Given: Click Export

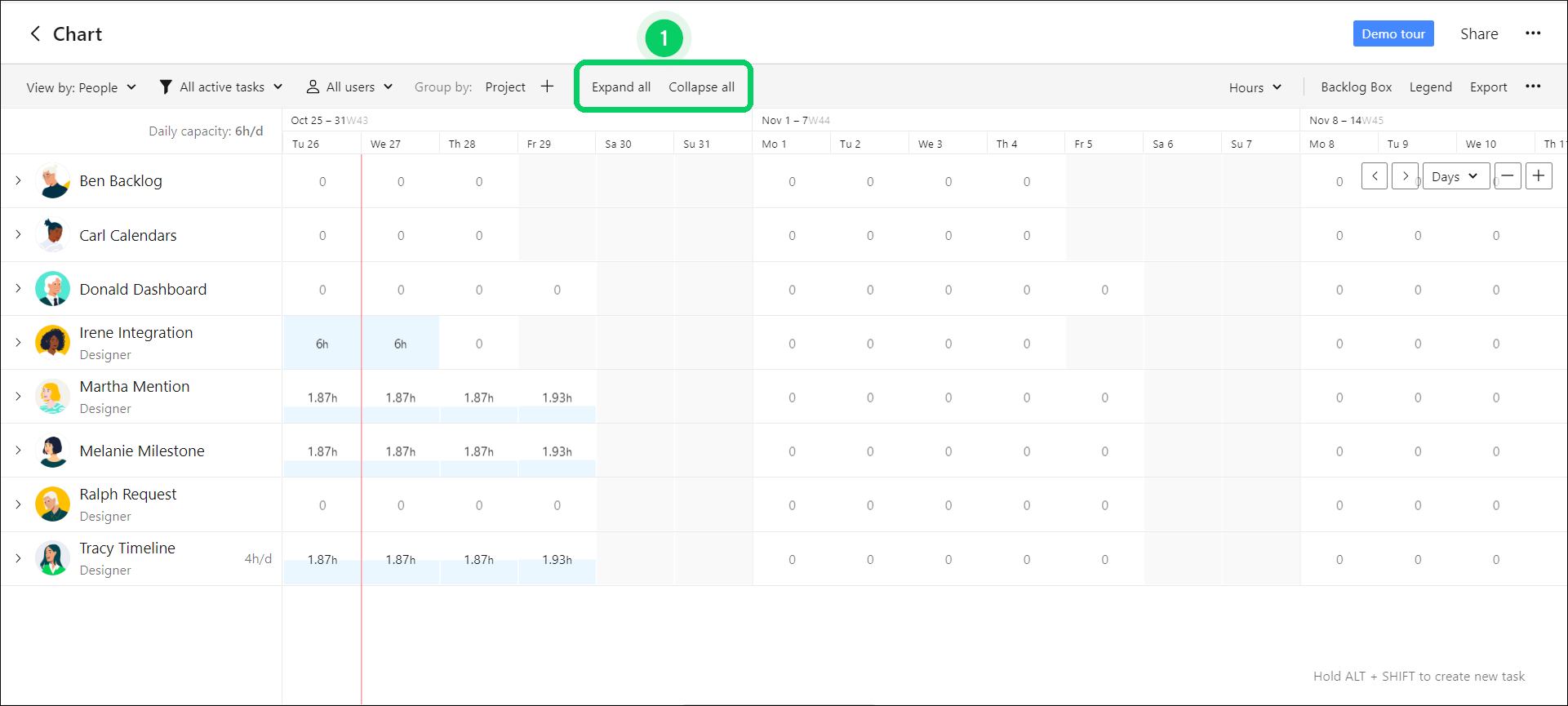Looking at the screenshot, I should coord(1488,87).
